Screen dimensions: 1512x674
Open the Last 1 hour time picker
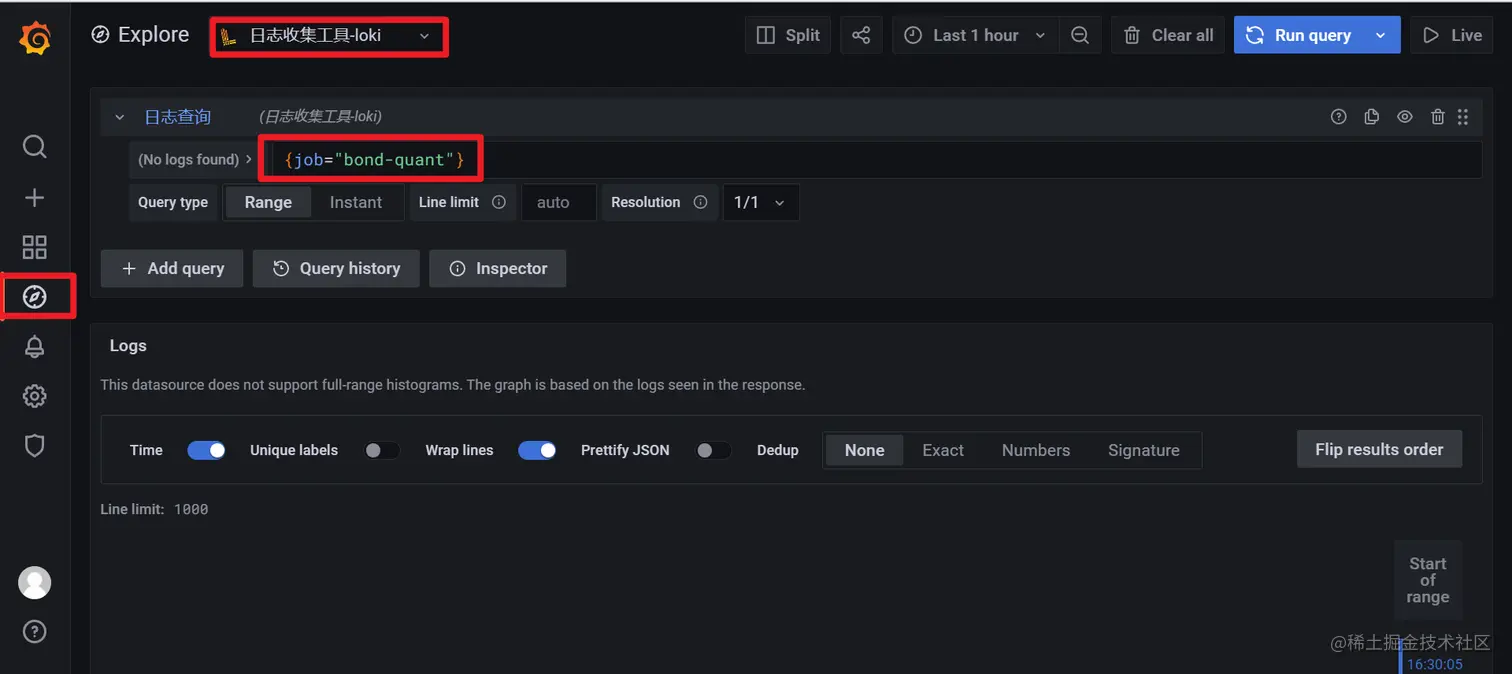tap(974, 35)
